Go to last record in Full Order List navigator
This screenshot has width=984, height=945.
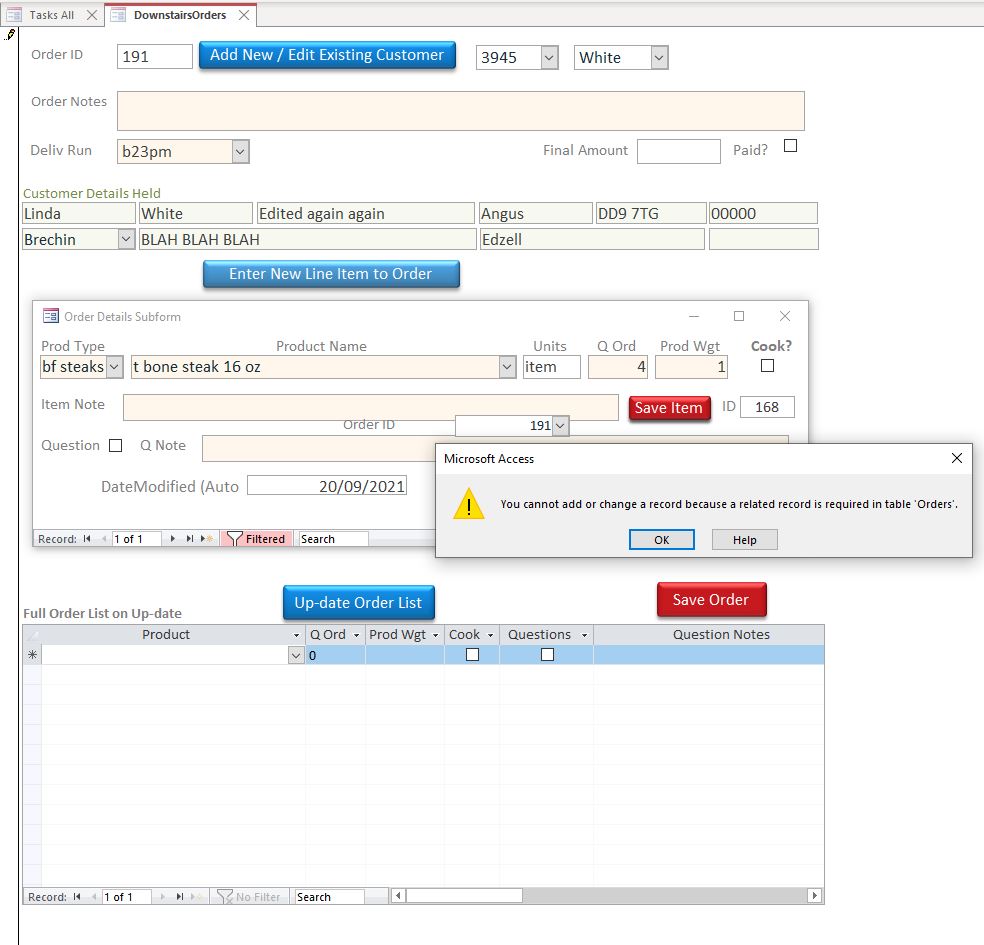[179, 897]
